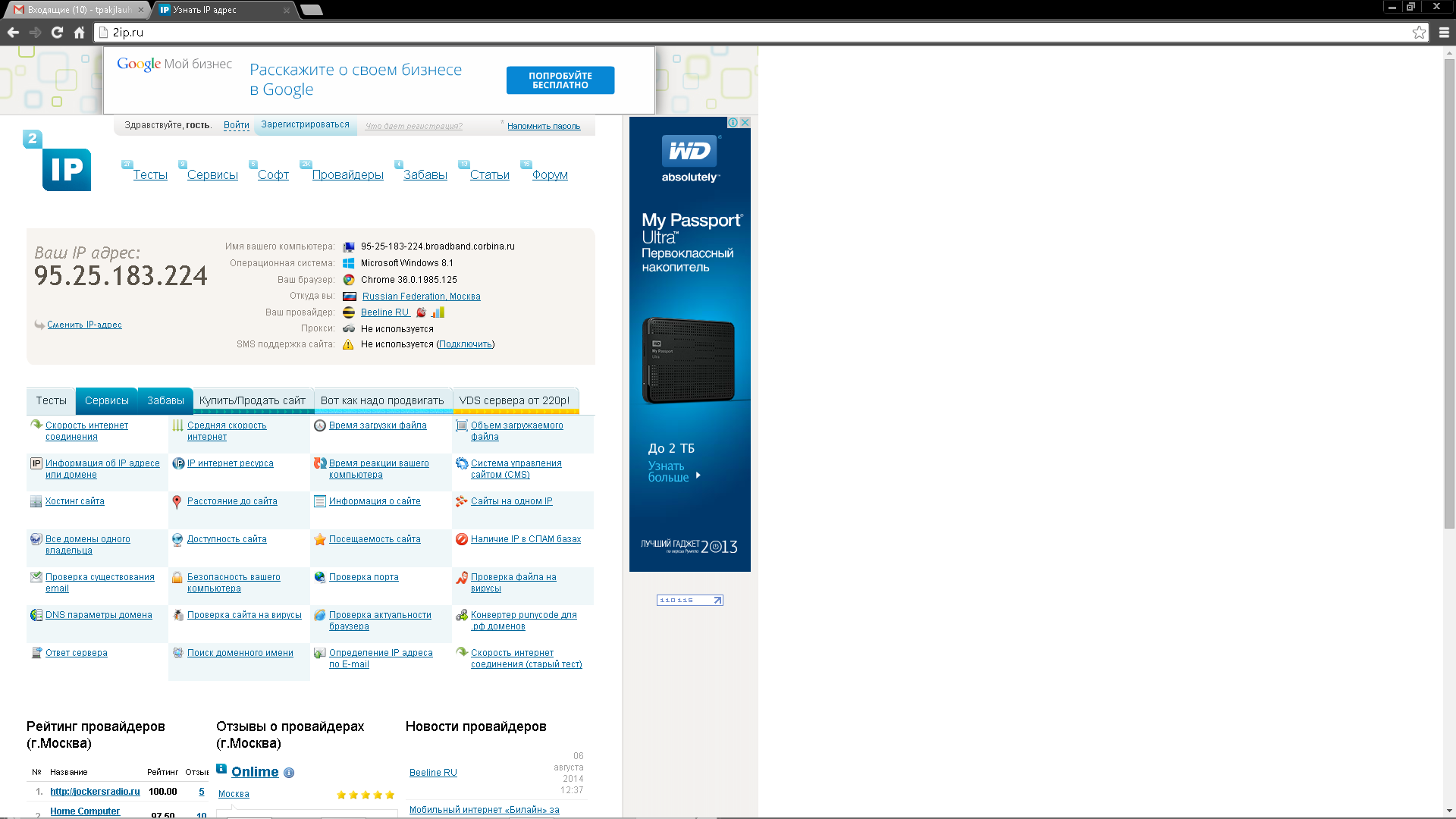
Task: Select the Сервисы tab
Action: pyautogui.click(x=107, y=400)
